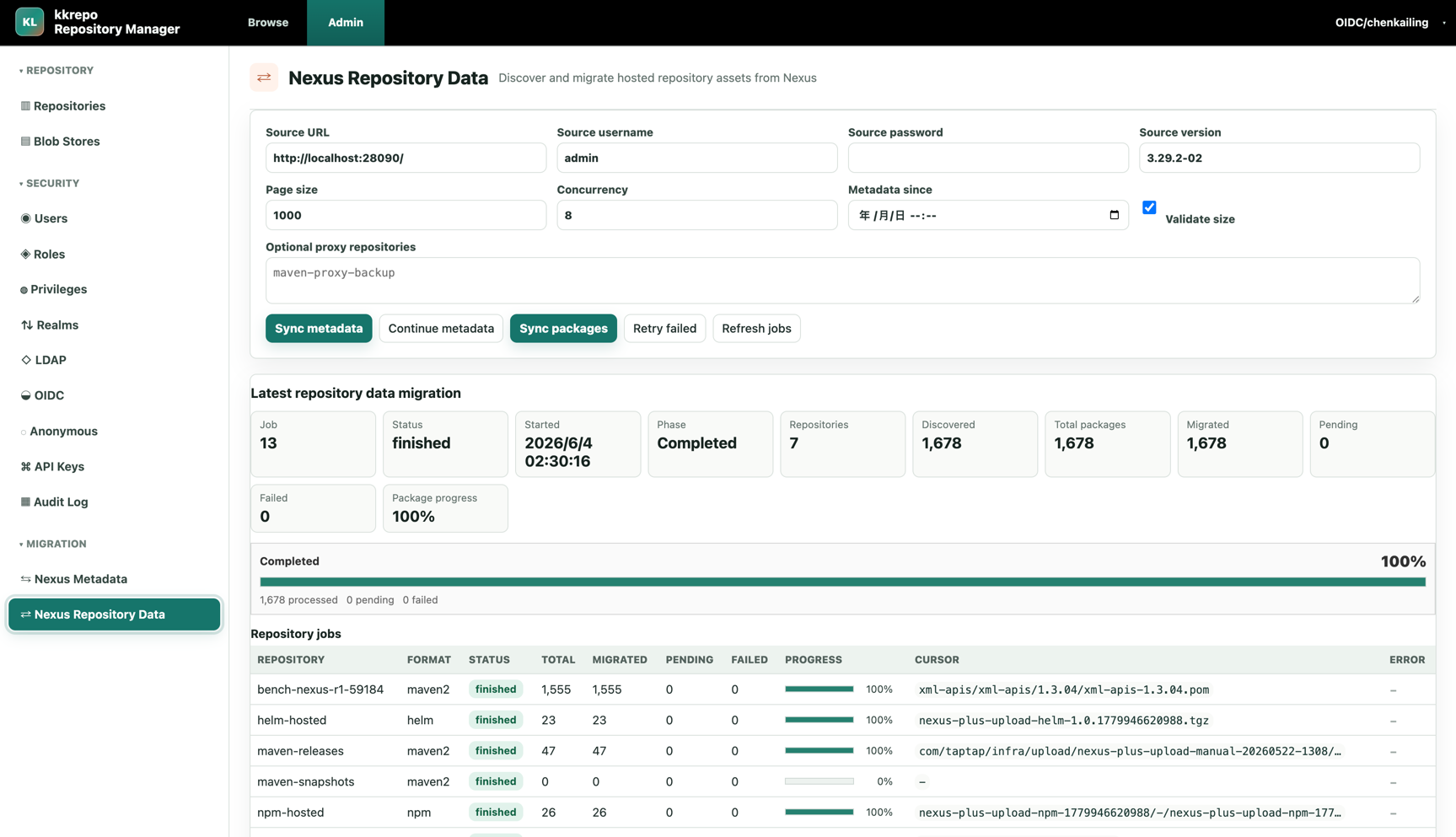1456x837 pixels.
Task: Start Sync packages
Action: click(563, 328)
